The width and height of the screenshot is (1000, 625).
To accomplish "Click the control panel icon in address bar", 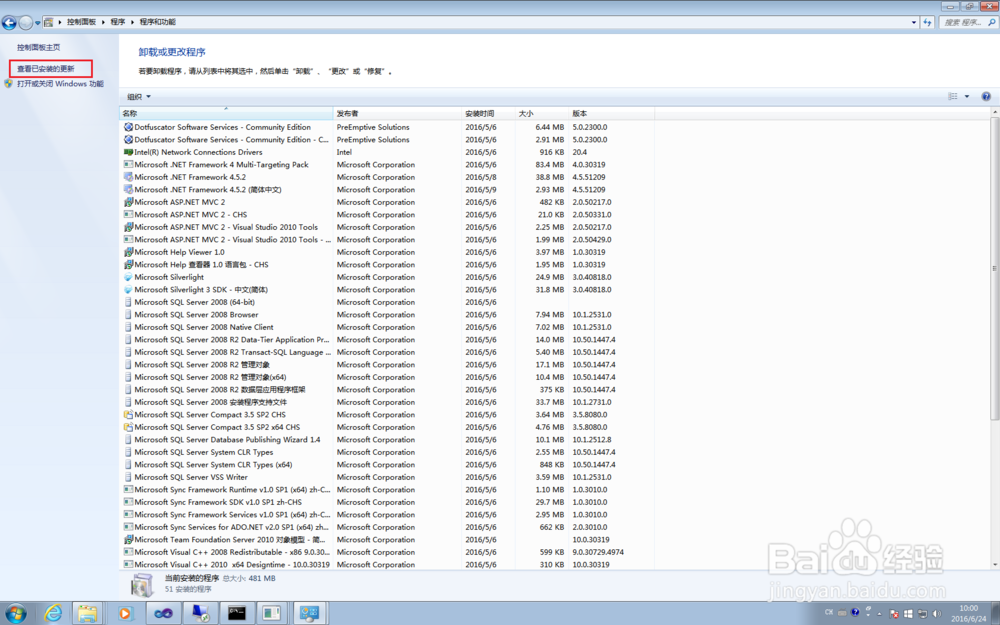I will click(48, 22).
